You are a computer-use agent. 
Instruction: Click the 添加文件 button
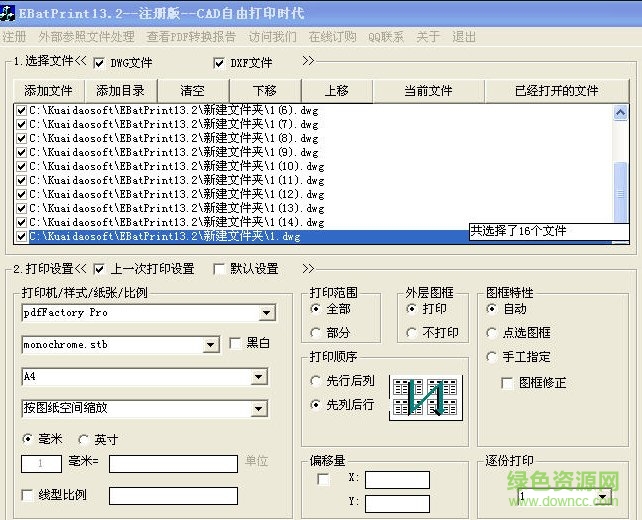[48, 90]
